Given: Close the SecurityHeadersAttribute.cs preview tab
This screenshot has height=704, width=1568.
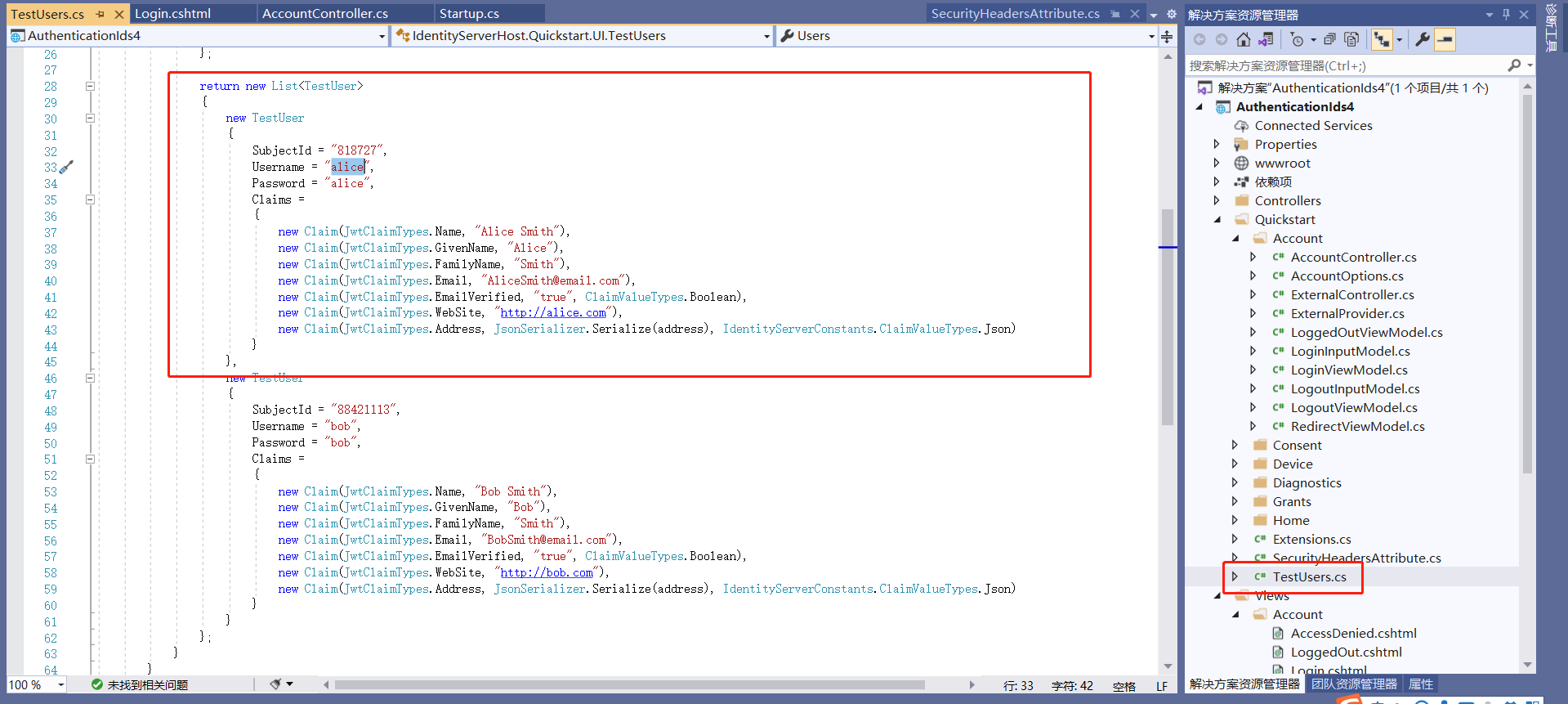Looking at the screenshot, I should [x=1134, y=14].
